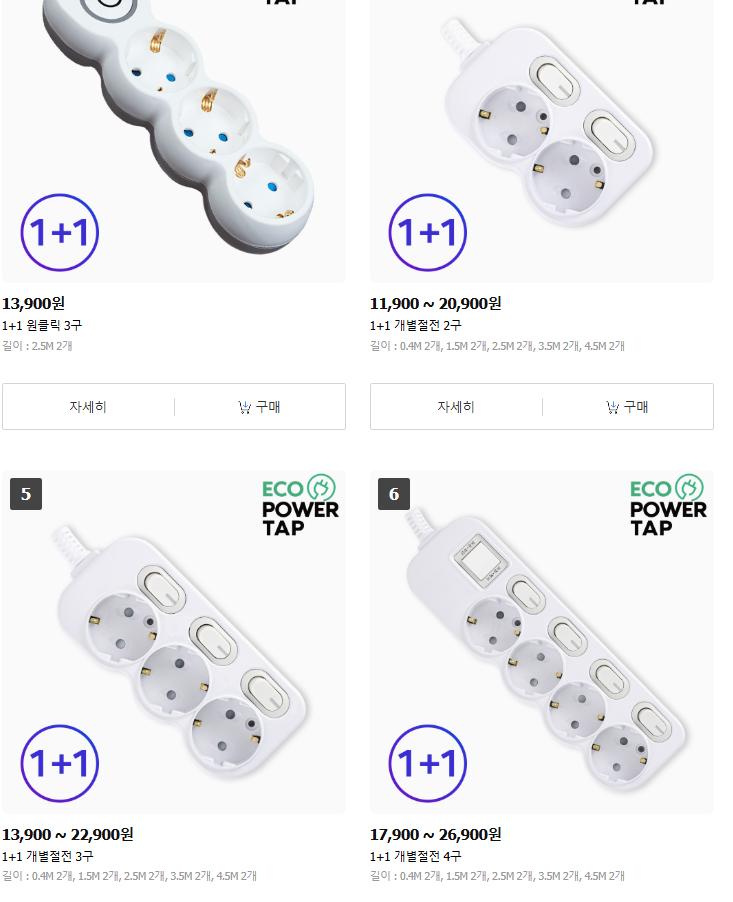Open the 1+1 원클릭 3구 title link
Screen dimensions: 733x902
42,326
